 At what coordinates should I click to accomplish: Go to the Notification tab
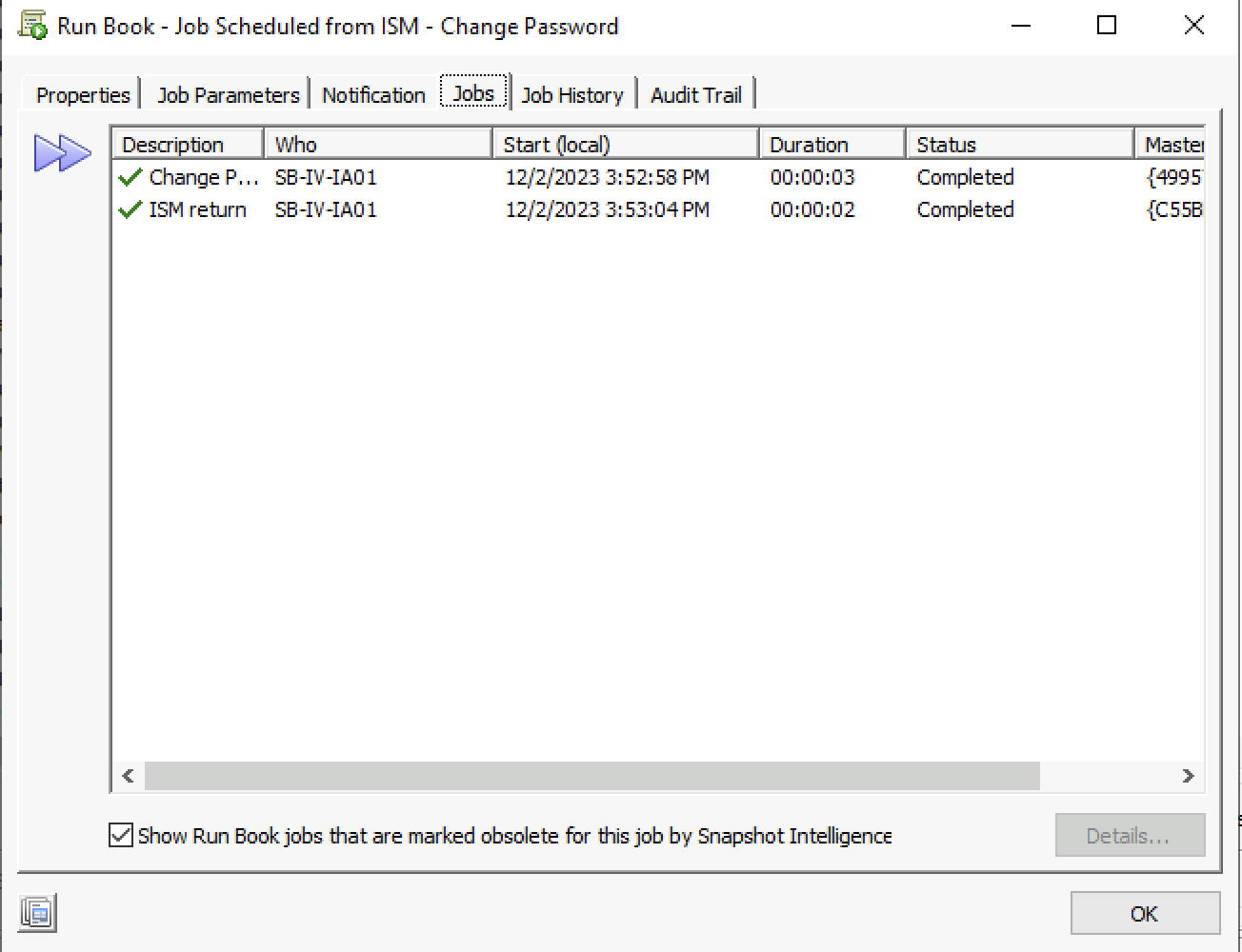[x=373, y=95]
